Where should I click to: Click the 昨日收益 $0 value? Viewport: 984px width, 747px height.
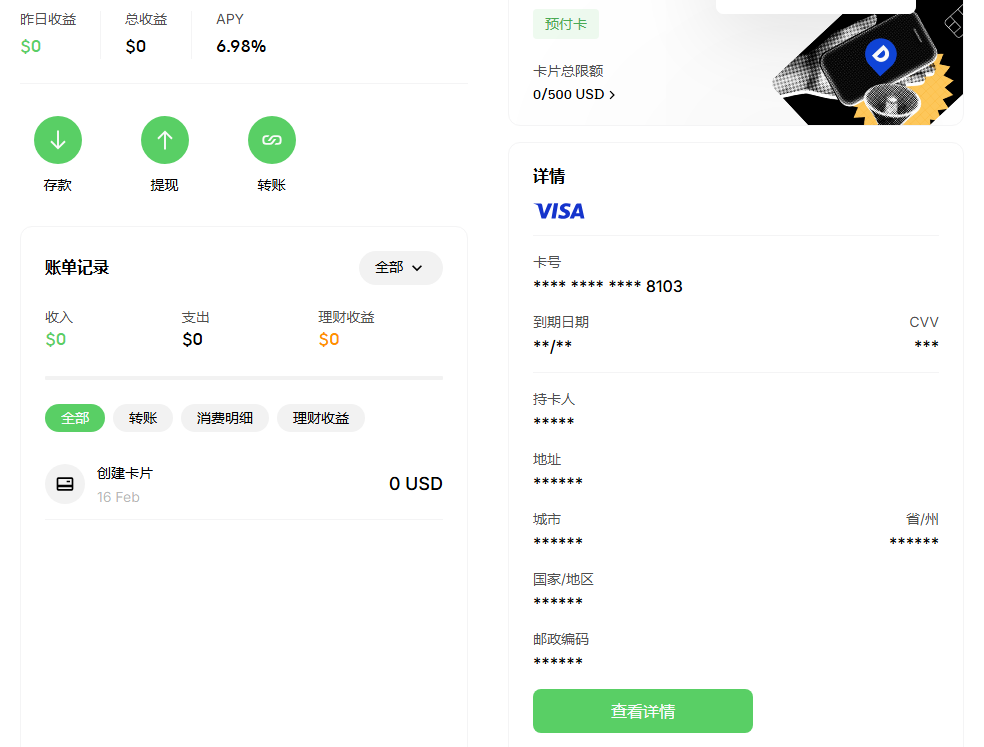click(31, 46)
